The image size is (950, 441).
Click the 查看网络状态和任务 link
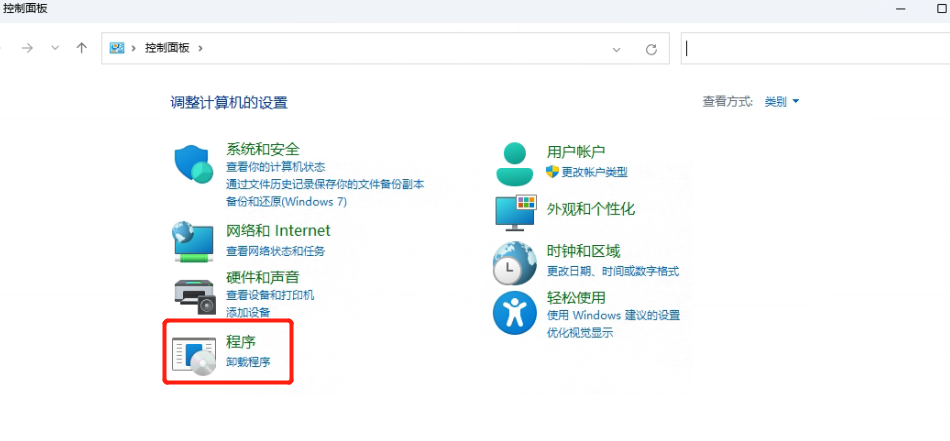click(x=276, y=251)
